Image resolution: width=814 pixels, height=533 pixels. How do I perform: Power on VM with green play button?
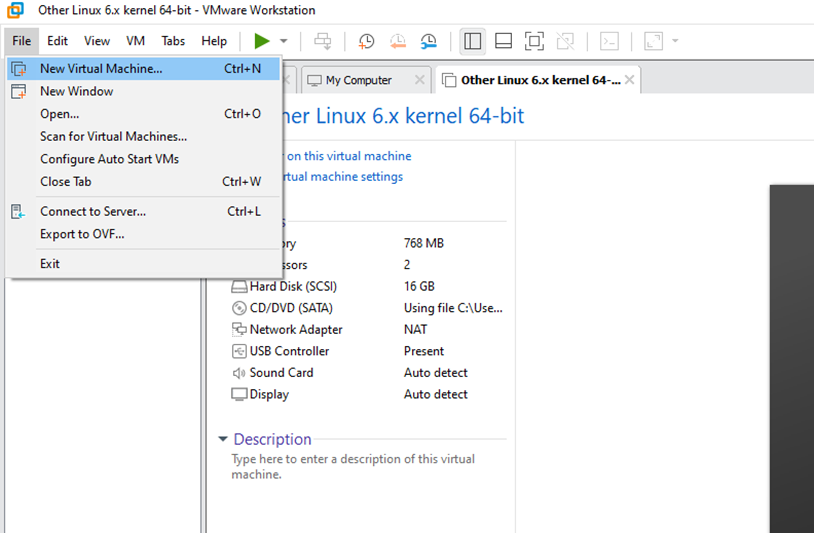pos(262,41)
